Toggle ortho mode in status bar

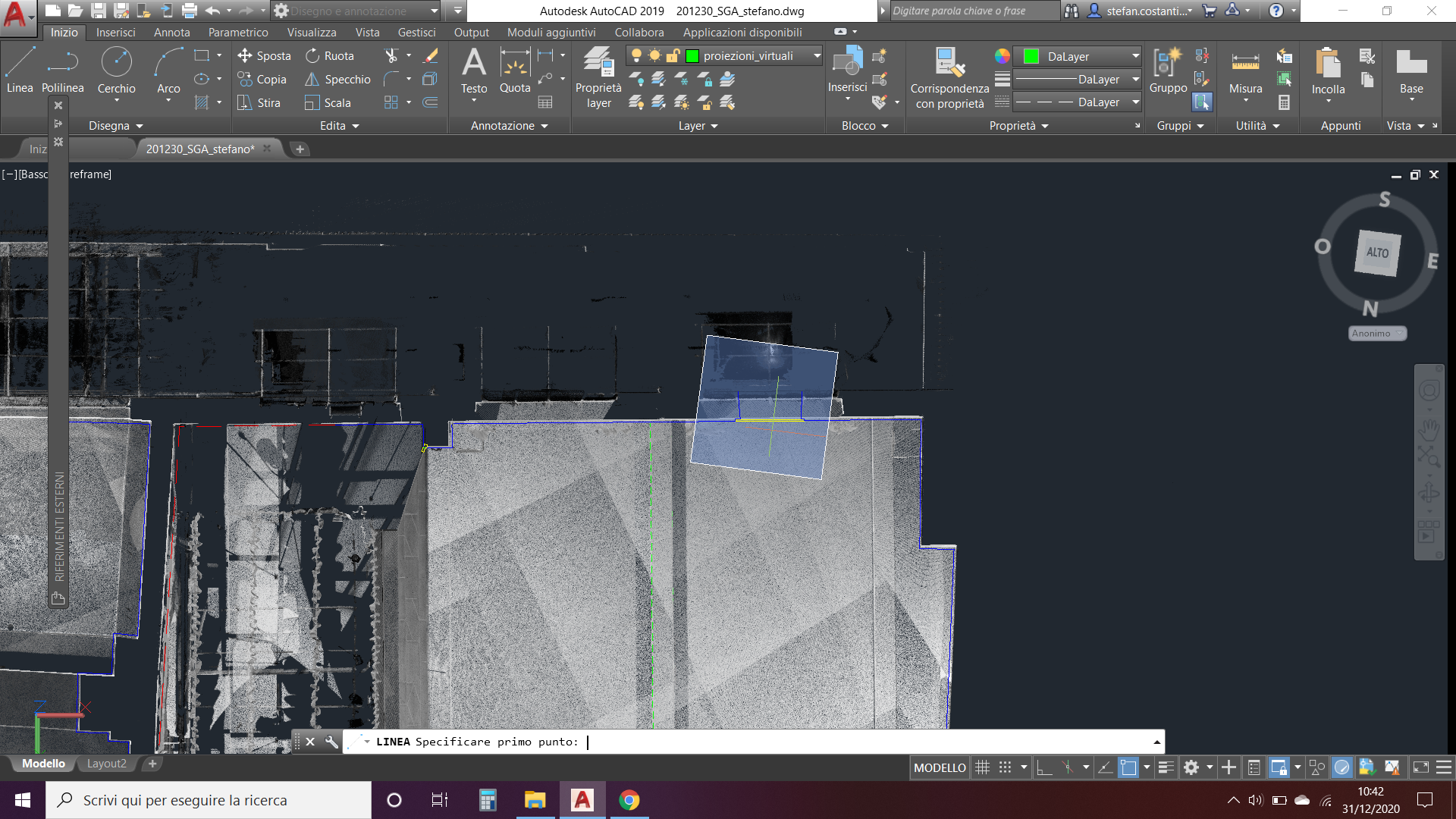click(x=1044, y=767)
